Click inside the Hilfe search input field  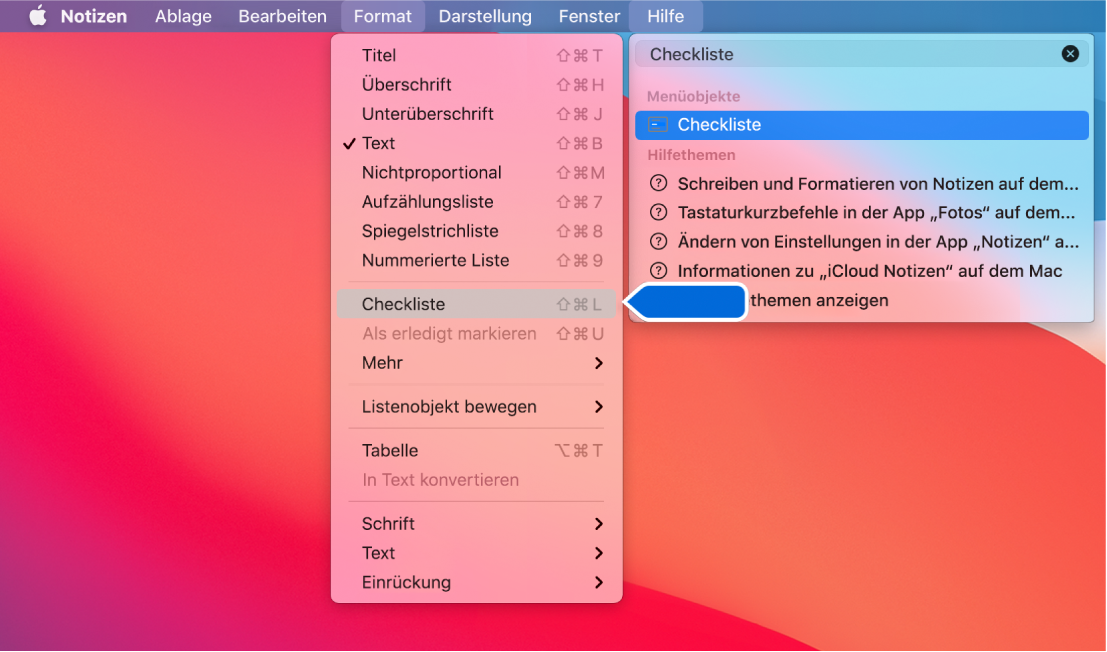850,54
